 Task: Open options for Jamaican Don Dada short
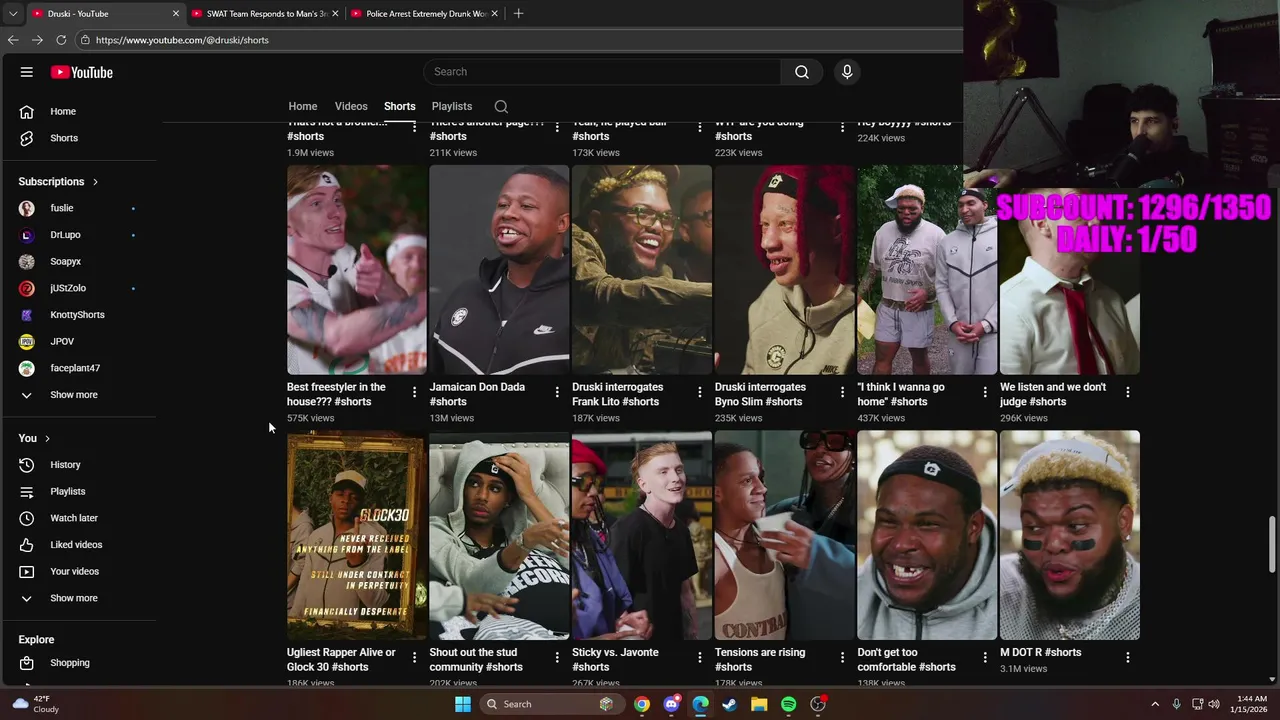557,392
